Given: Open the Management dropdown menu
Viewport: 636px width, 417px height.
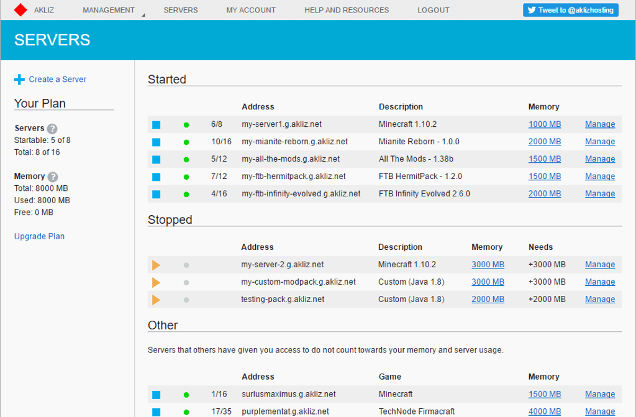Looking at the screenshot, I should point(112,9).
